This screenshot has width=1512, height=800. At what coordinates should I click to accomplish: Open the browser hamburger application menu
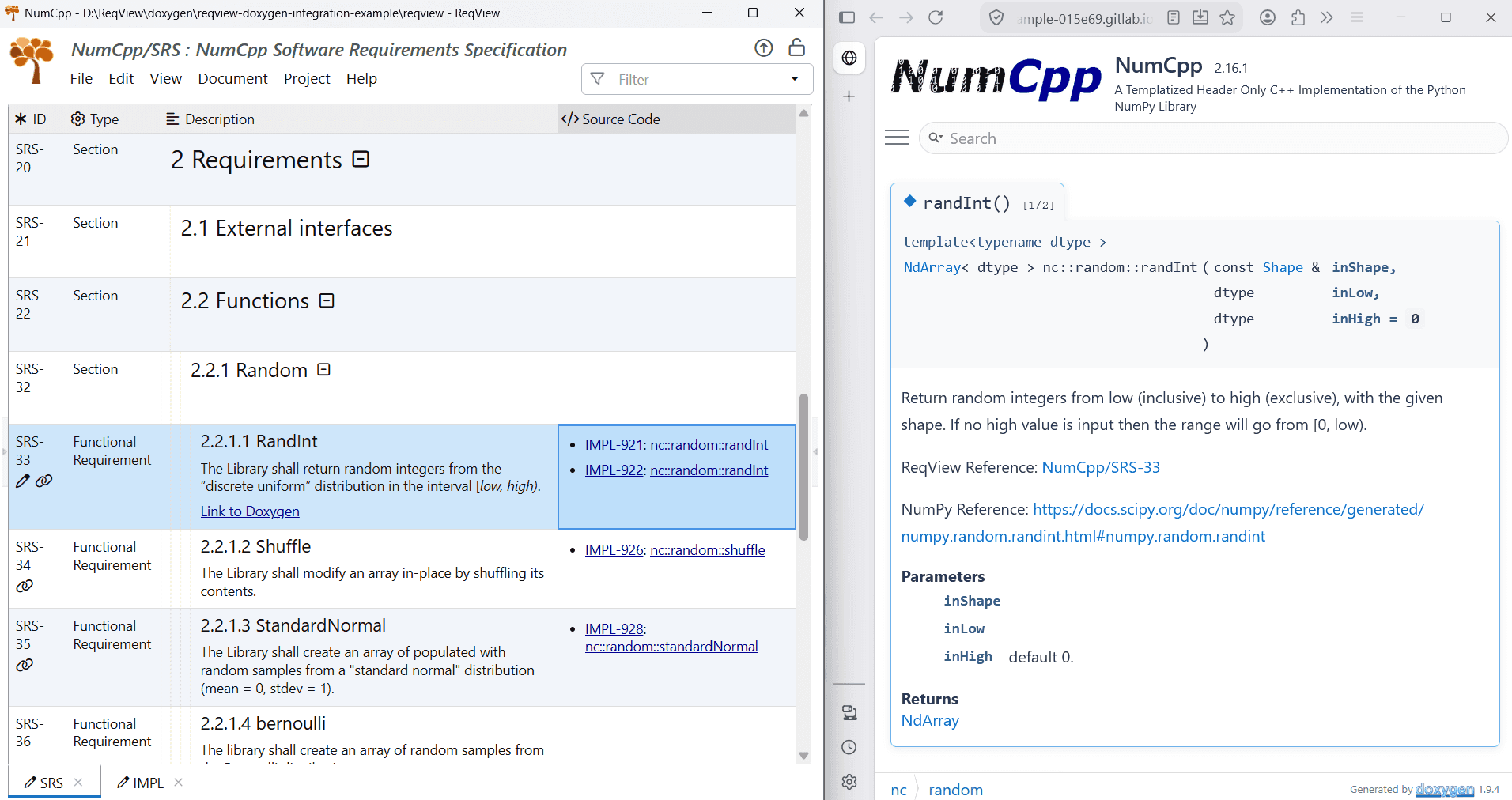(x=1357, y=17)
